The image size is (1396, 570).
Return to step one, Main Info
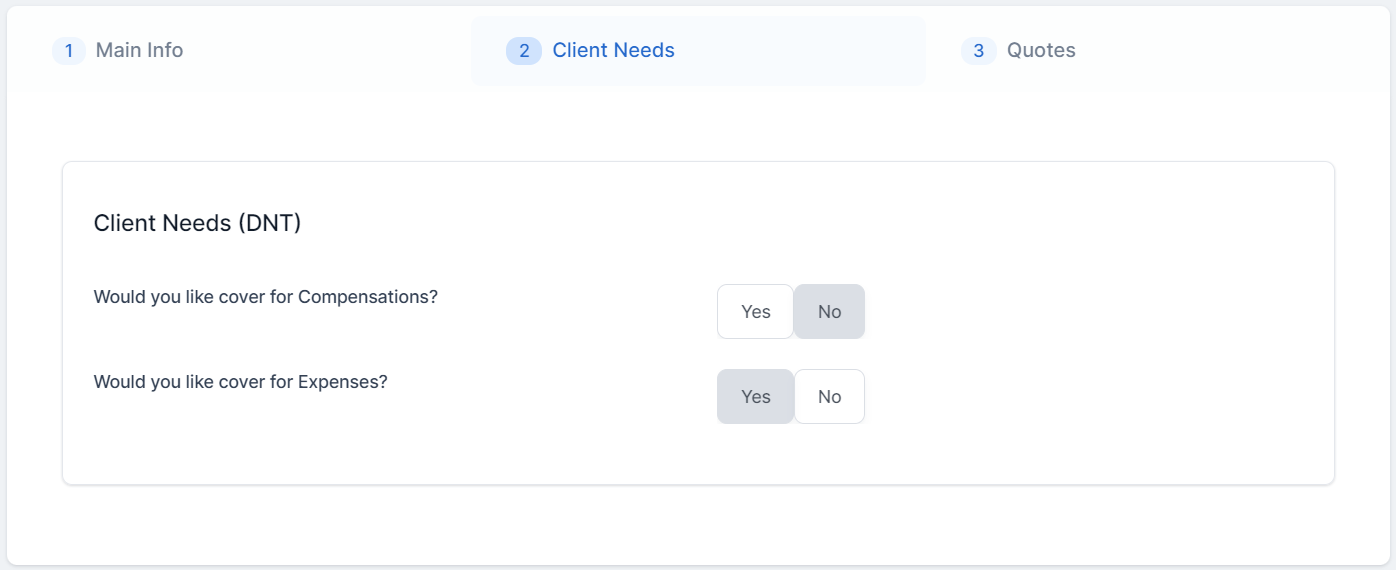[139, 50]
